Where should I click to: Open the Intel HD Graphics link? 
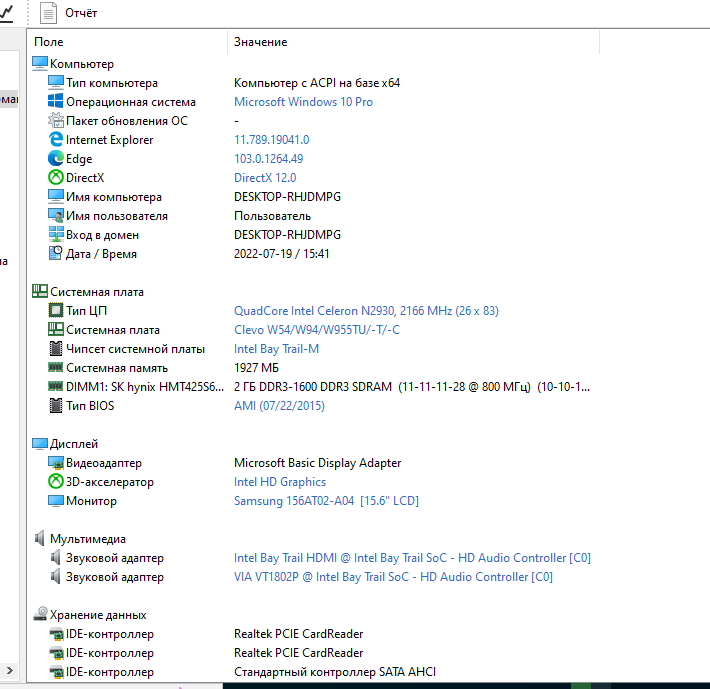click(280, 482)
